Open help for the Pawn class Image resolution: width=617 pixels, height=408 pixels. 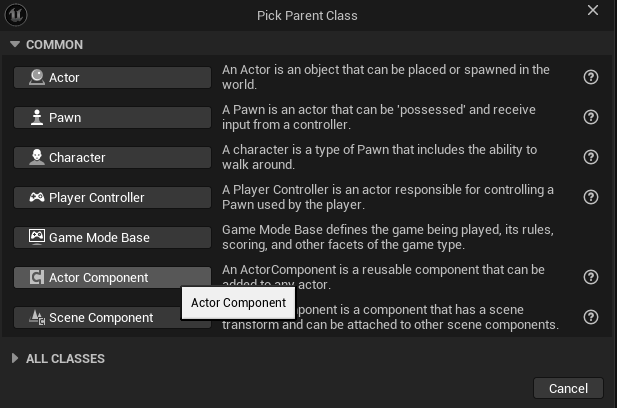click(590, 117)
